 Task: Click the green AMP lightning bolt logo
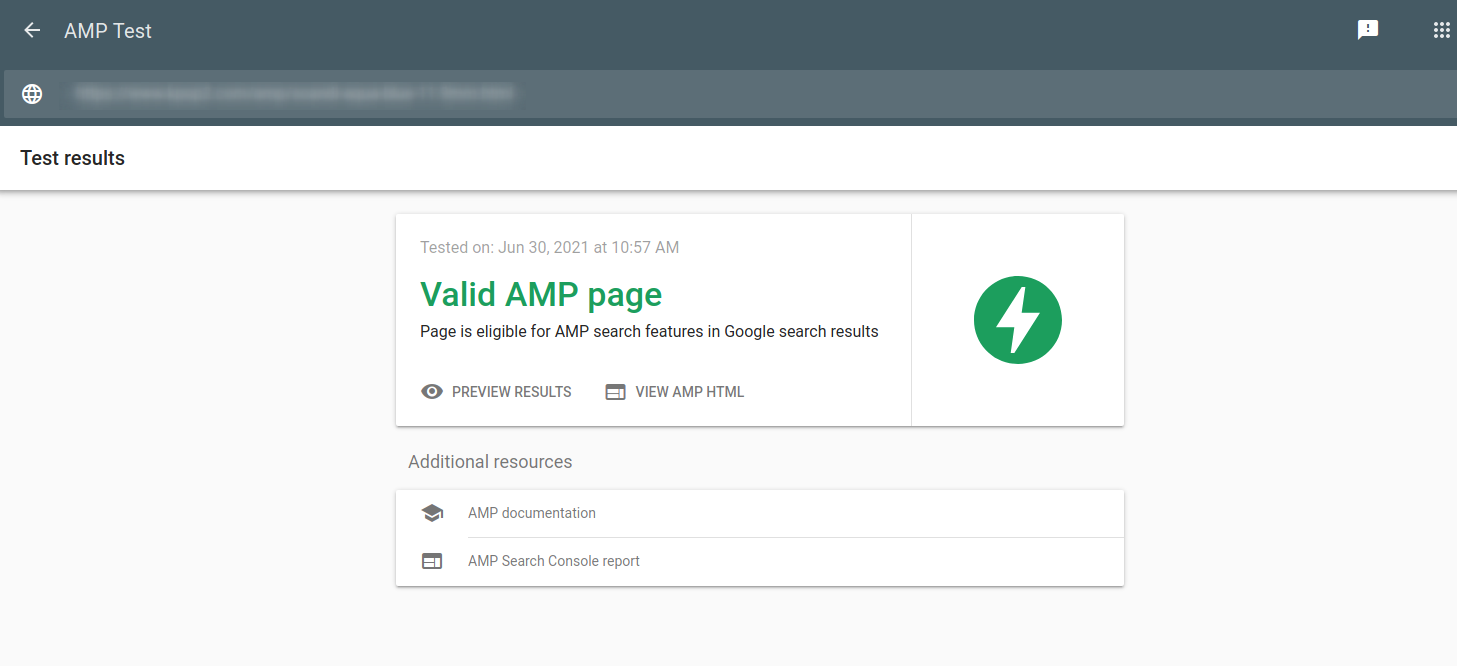pyautogui.click(x=1018, y=320)
